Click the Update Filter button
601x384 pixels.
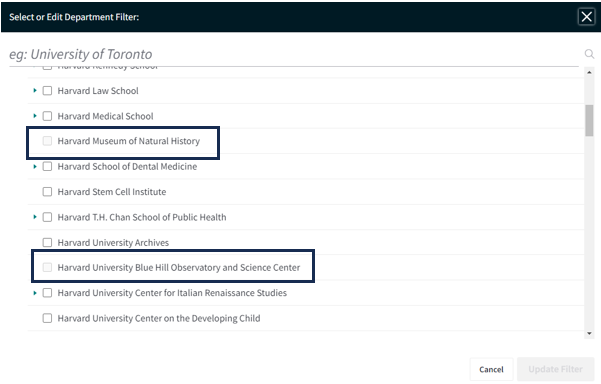[555, 369]
